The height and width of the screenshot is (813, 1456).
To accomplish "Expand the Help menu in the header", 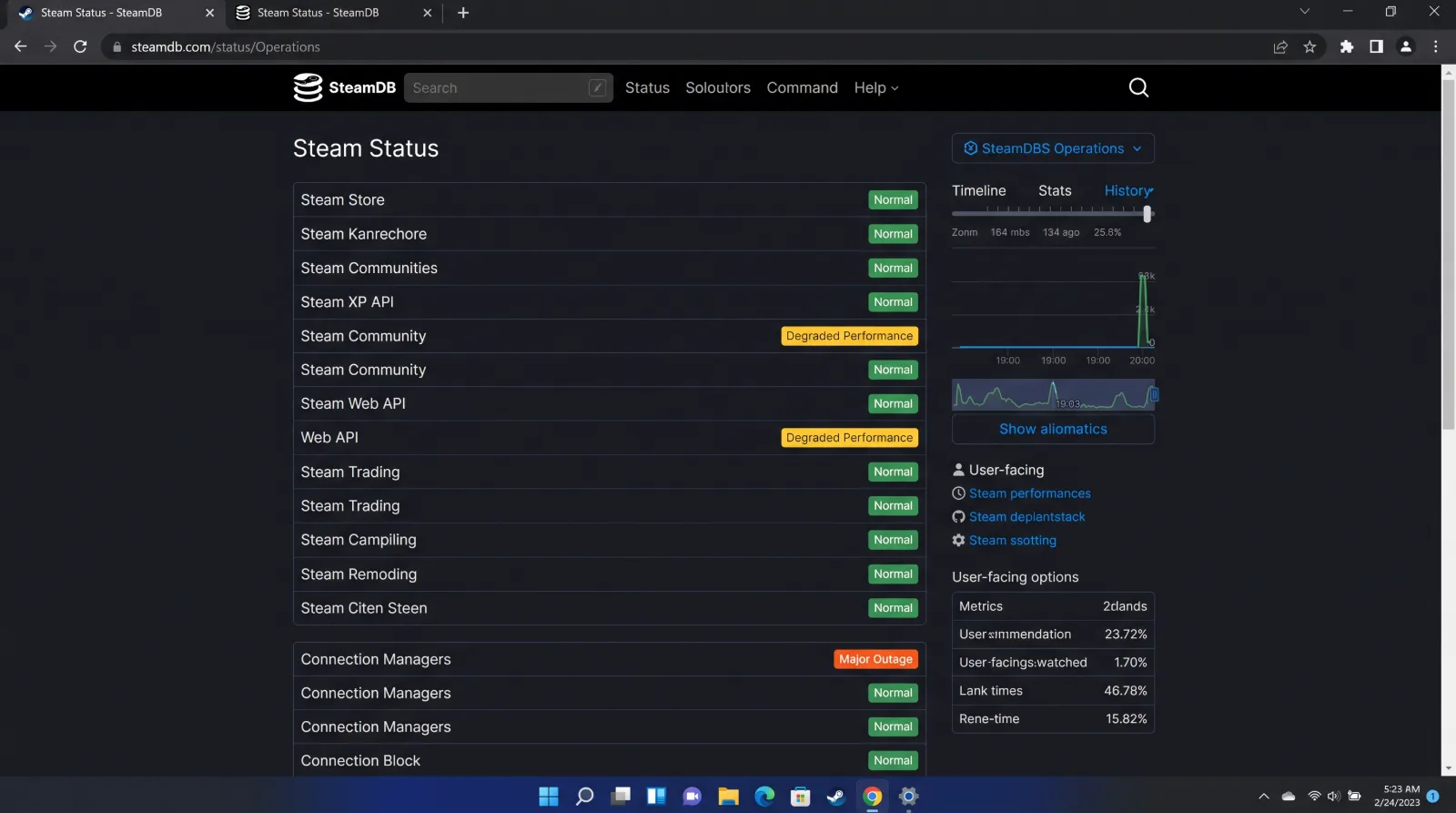I will pyautogui.click(x=876, y=87).
